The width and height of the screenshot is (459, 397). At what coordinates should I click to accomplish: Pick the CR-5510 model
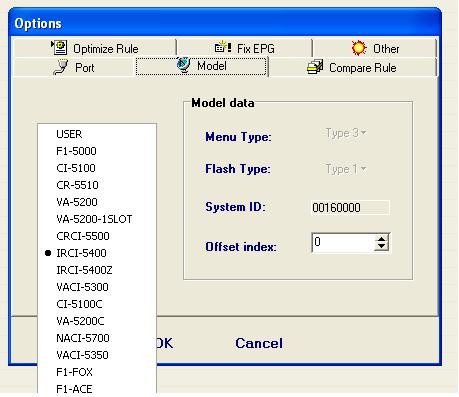(97, 185)
